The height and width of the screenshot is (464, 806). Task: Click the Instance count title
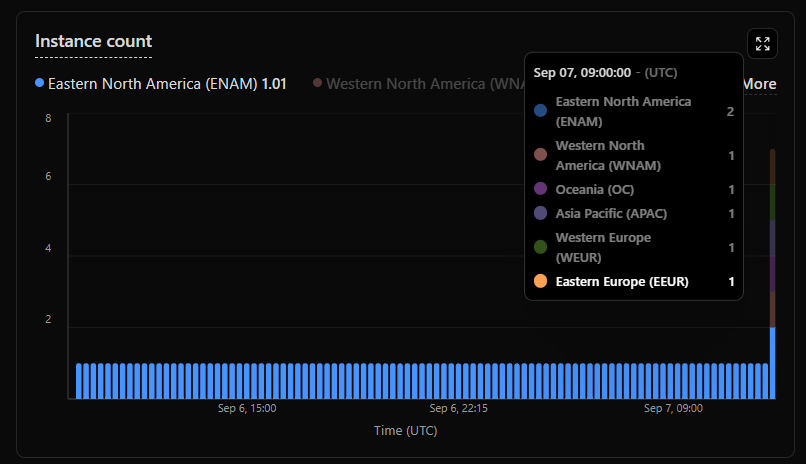point(94,41)
